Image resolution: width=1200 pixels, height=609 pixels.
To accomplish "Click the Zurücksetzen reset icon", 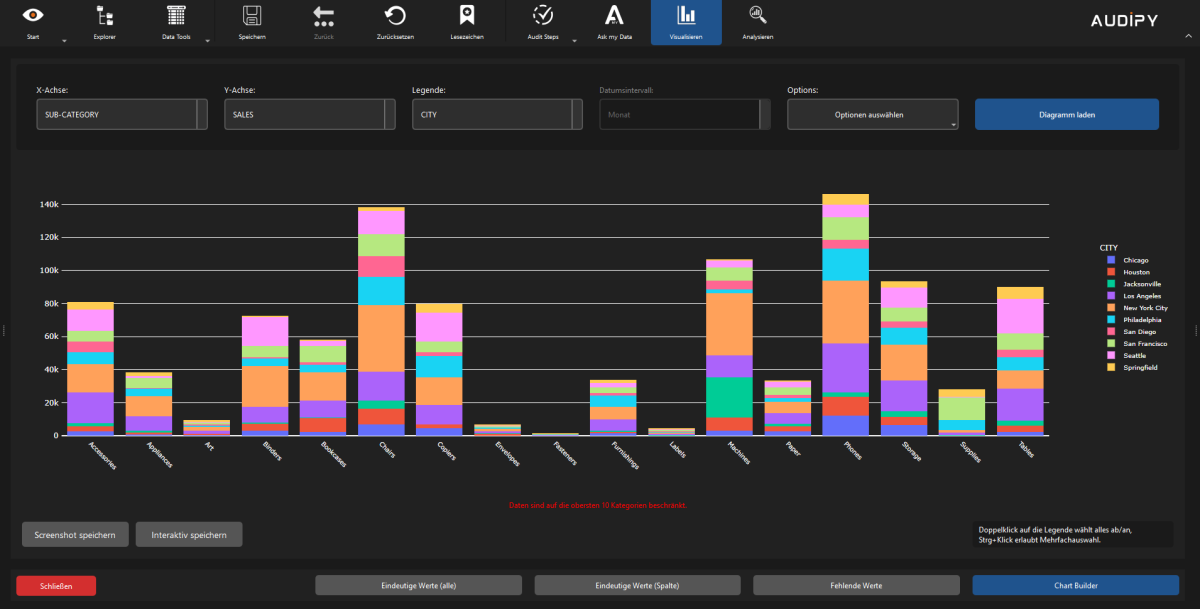I will click(395, 15).
